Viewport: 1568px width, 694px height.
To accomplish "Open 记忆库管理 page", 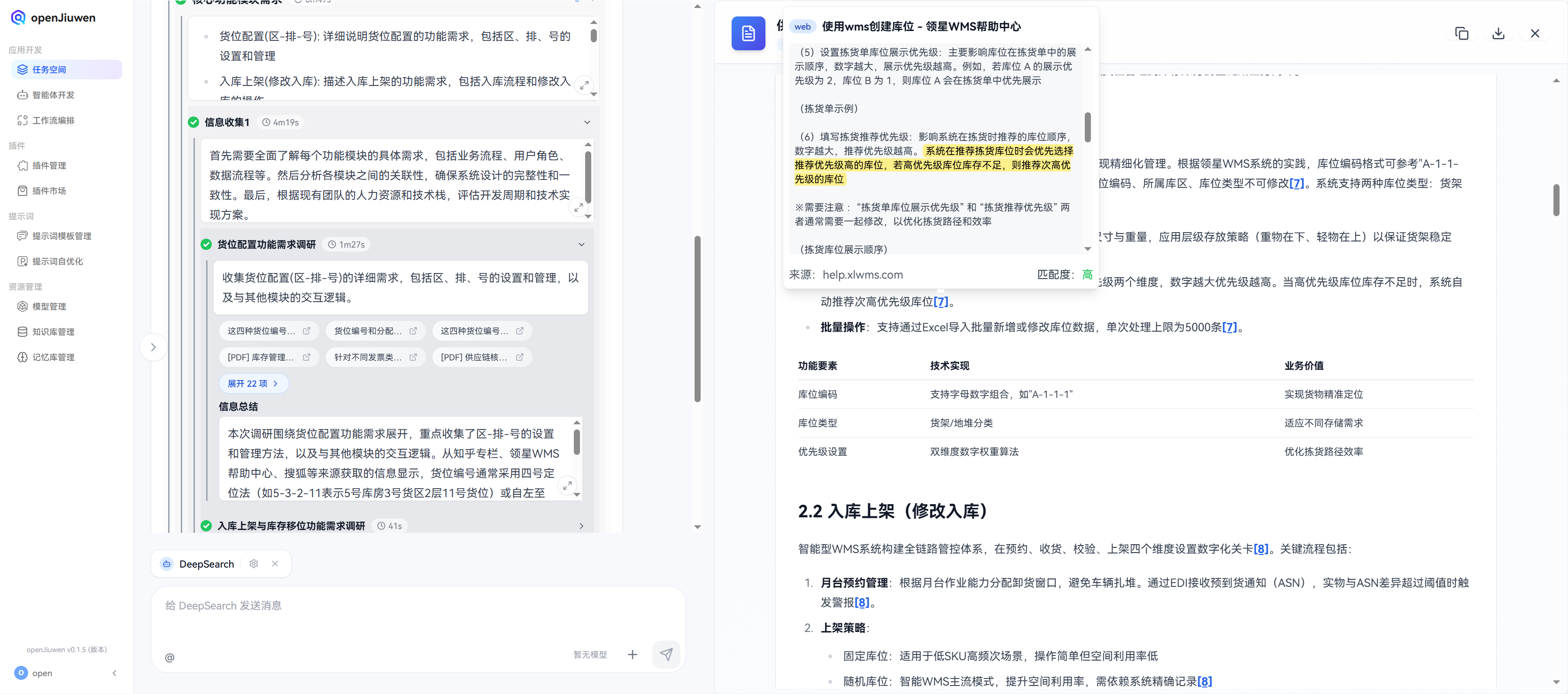I will click(x=66, y=357).
